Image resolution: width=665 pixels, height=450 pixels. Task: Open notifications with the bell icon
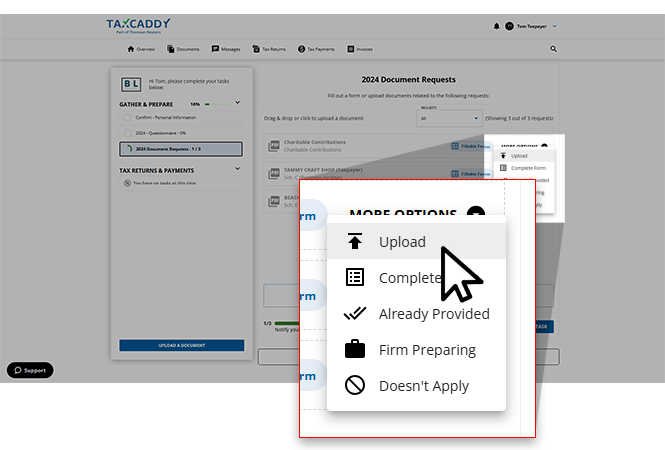tap(496, 26)
